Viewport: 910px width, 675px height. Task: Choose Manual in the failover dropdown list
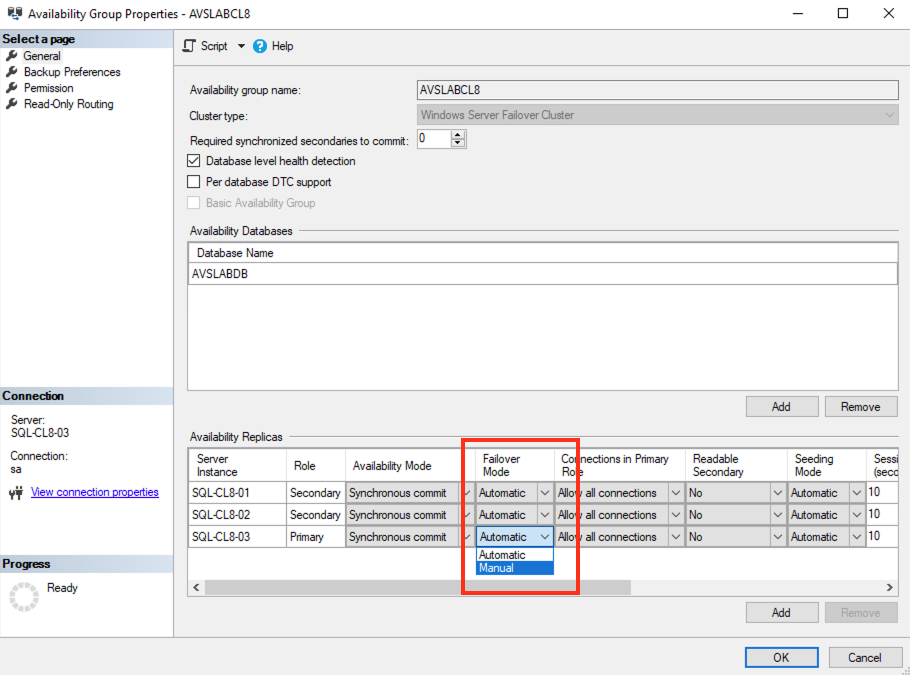coord(515,568)
